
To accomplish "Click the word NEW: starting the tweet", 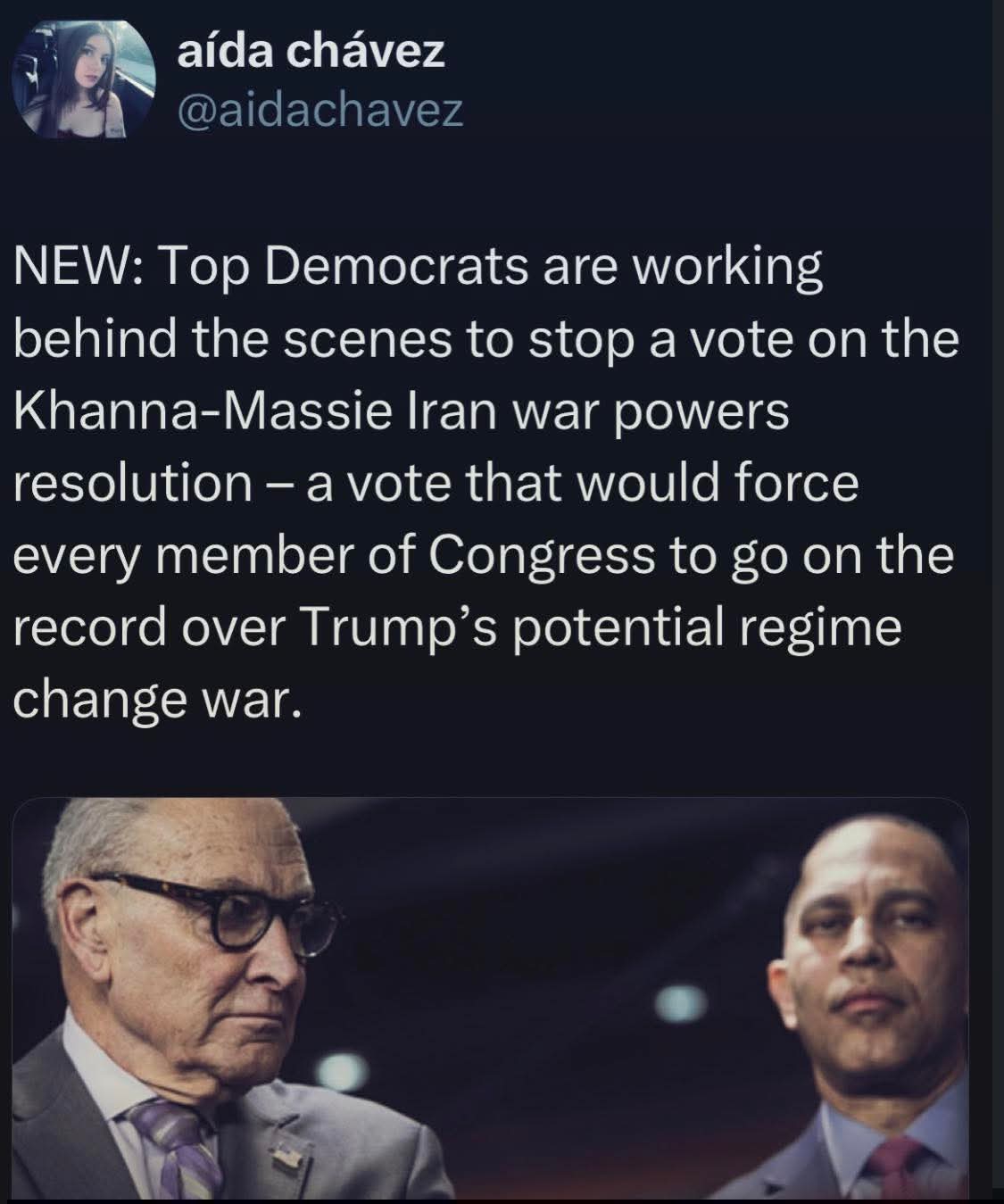I will [x=79, y=267].
